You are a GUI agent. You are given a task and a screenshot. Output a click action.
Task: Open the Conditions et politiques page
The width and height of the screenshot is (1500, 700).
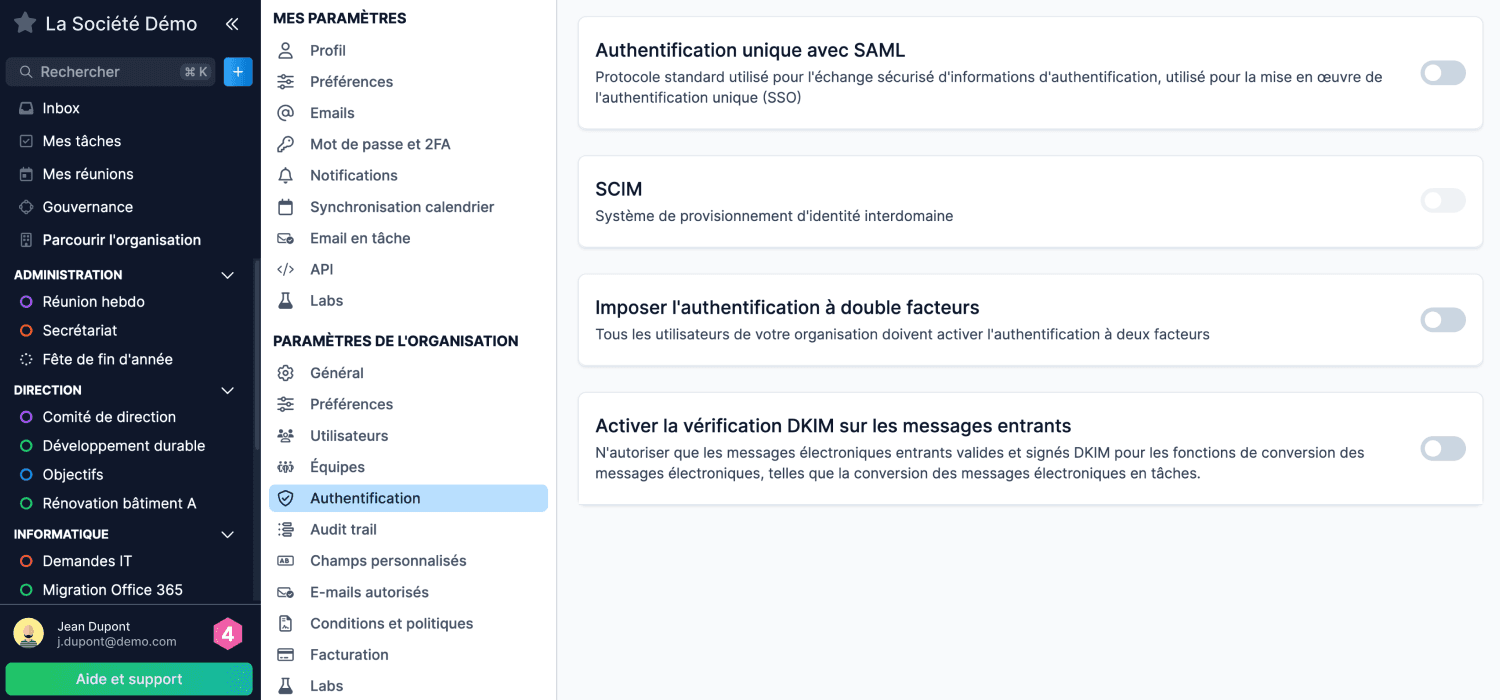(390, 623)
